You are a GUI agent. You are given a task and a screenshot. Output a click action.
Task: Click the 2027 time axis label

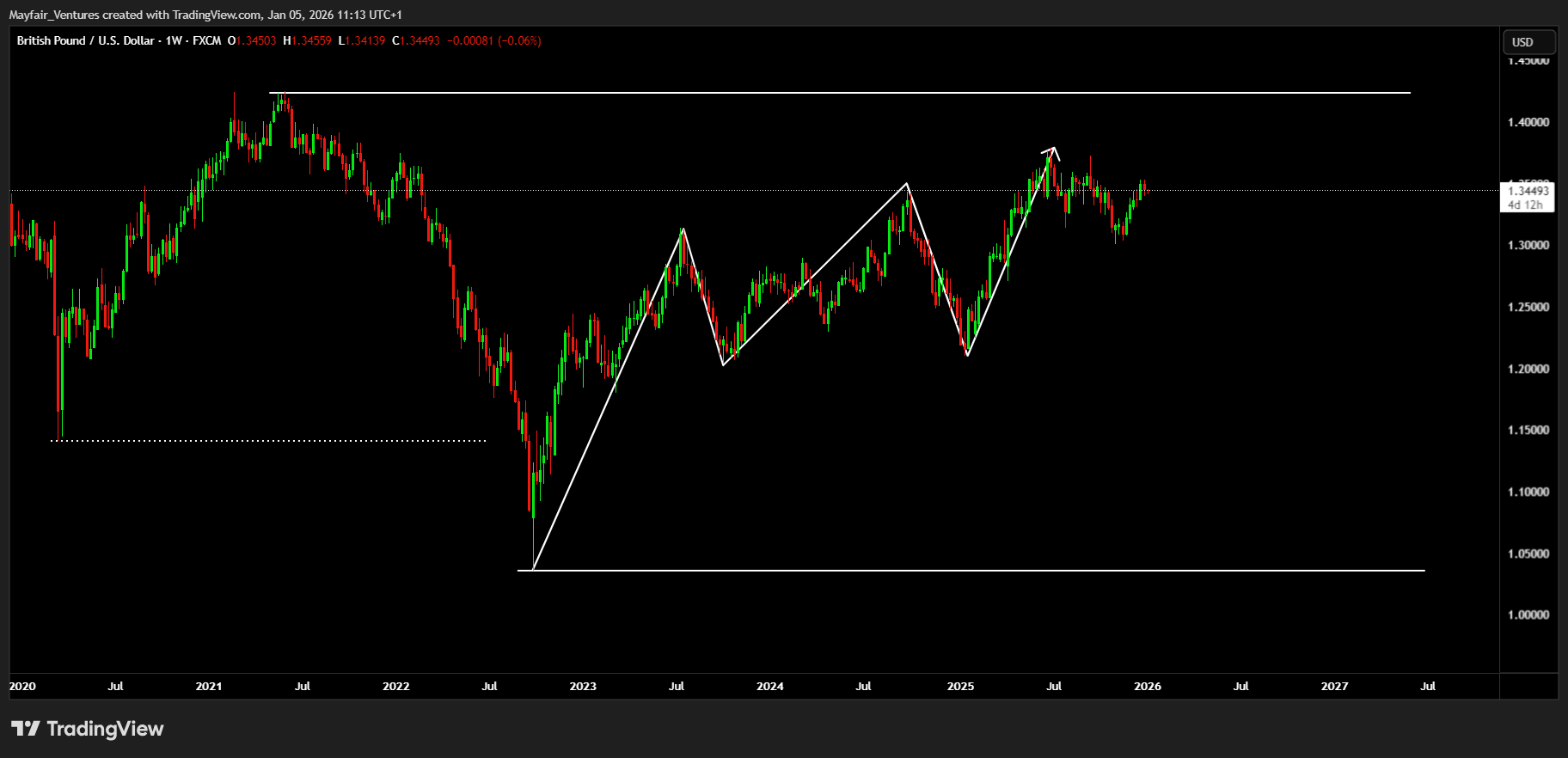coord(1334,686)
